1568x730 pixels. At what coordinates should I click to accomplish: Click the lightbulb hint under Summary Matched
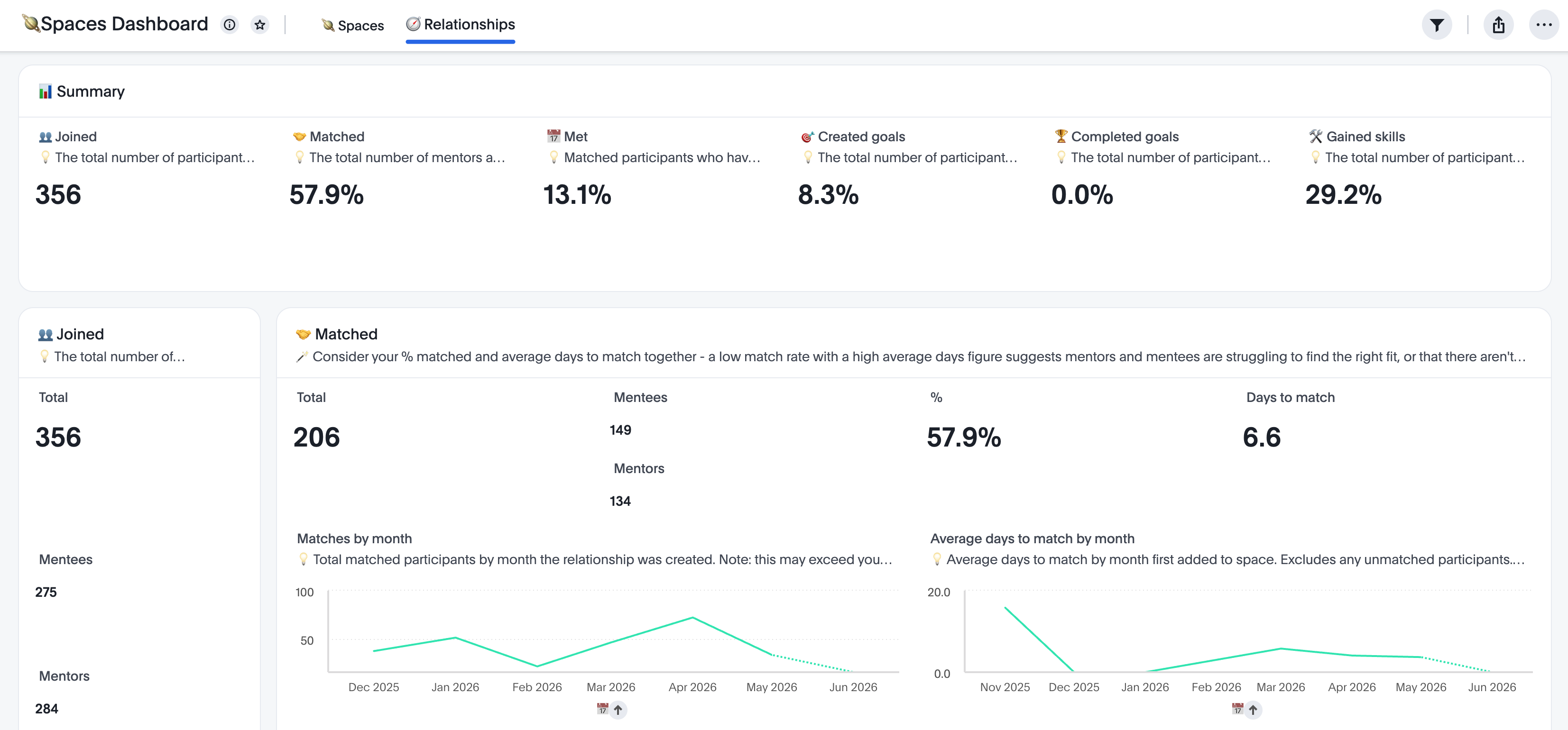coord(299,157)
